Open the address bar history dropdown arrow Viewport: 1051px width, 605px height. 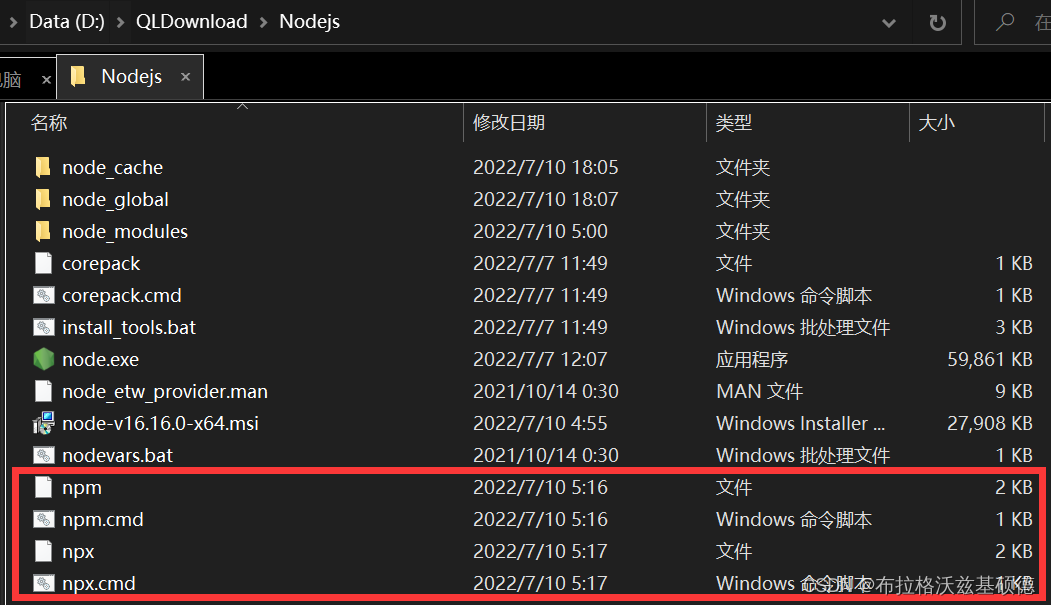[888, 21]
